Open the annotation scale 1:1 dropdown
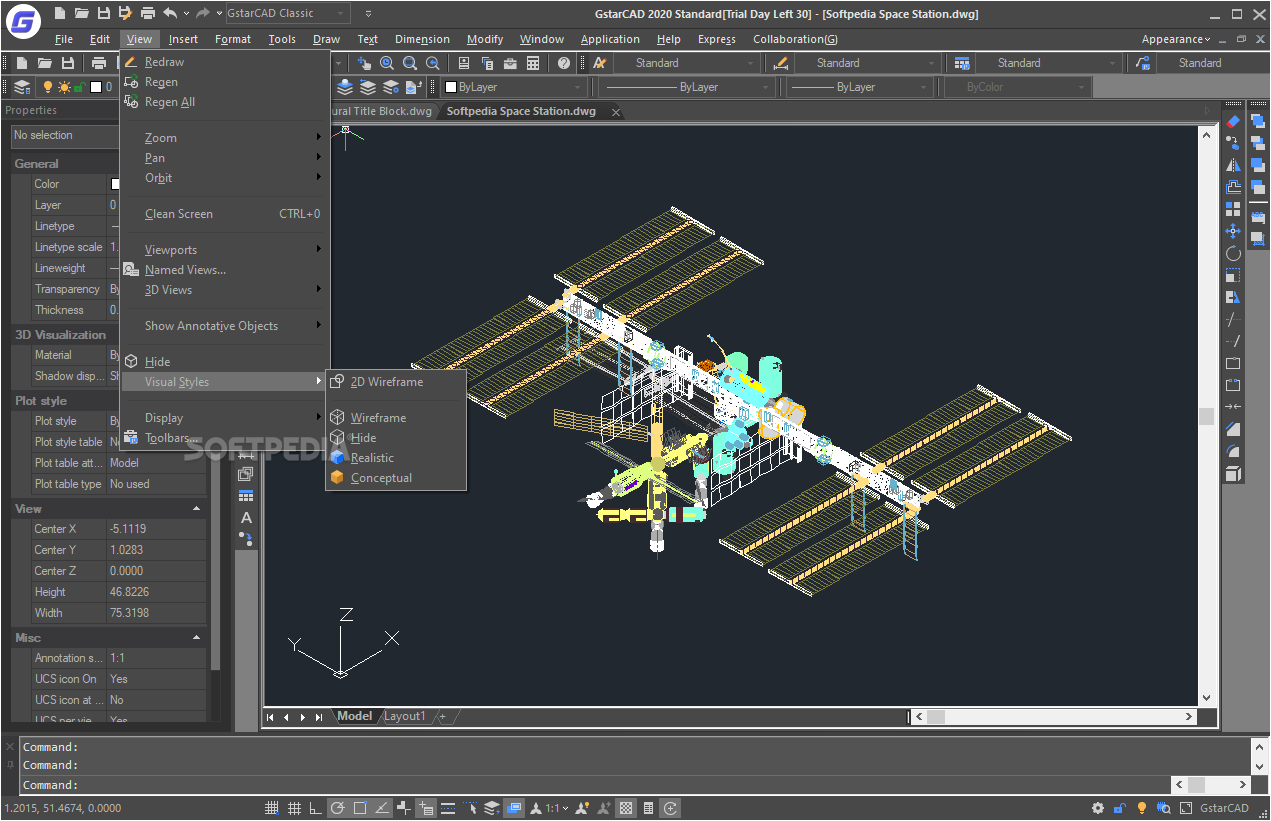 tap(558, 808)
